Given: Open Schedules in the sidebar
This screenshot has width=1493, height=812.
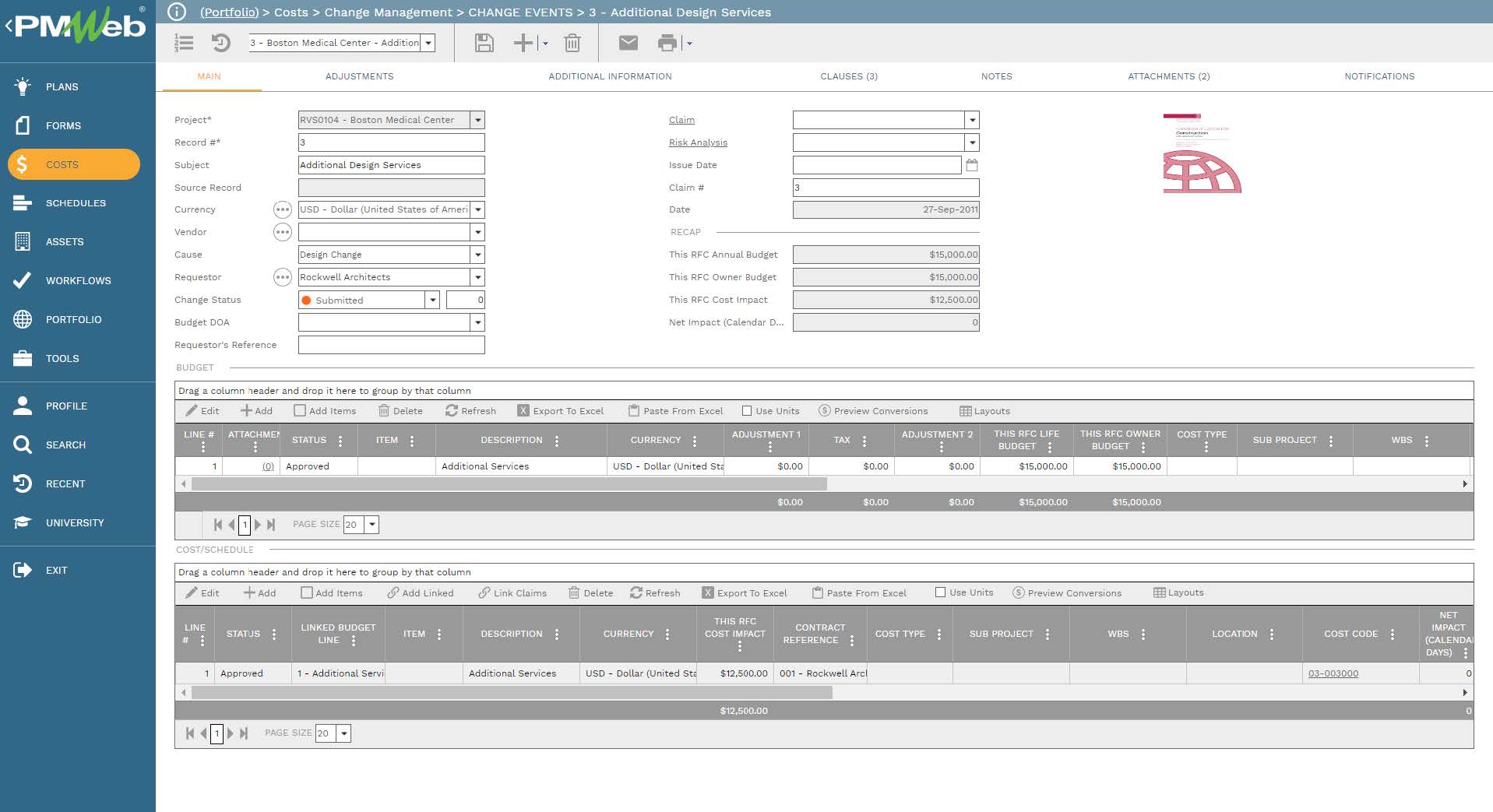Looking at the screenshot, I should pyautogui.click(x=74, y=203).
